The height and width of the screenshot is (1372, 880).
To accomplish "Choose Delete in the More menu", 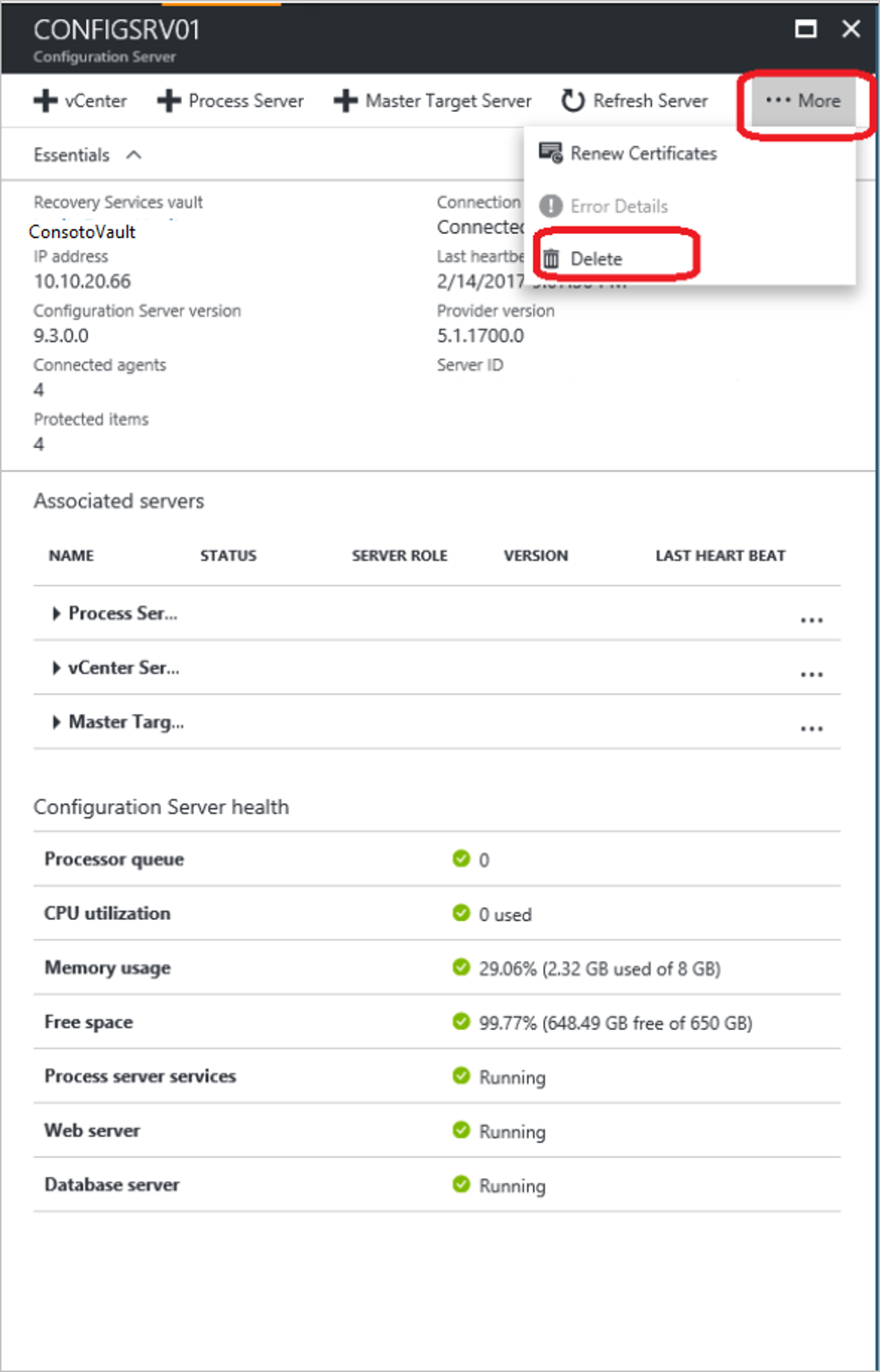I will click(596, 259).
